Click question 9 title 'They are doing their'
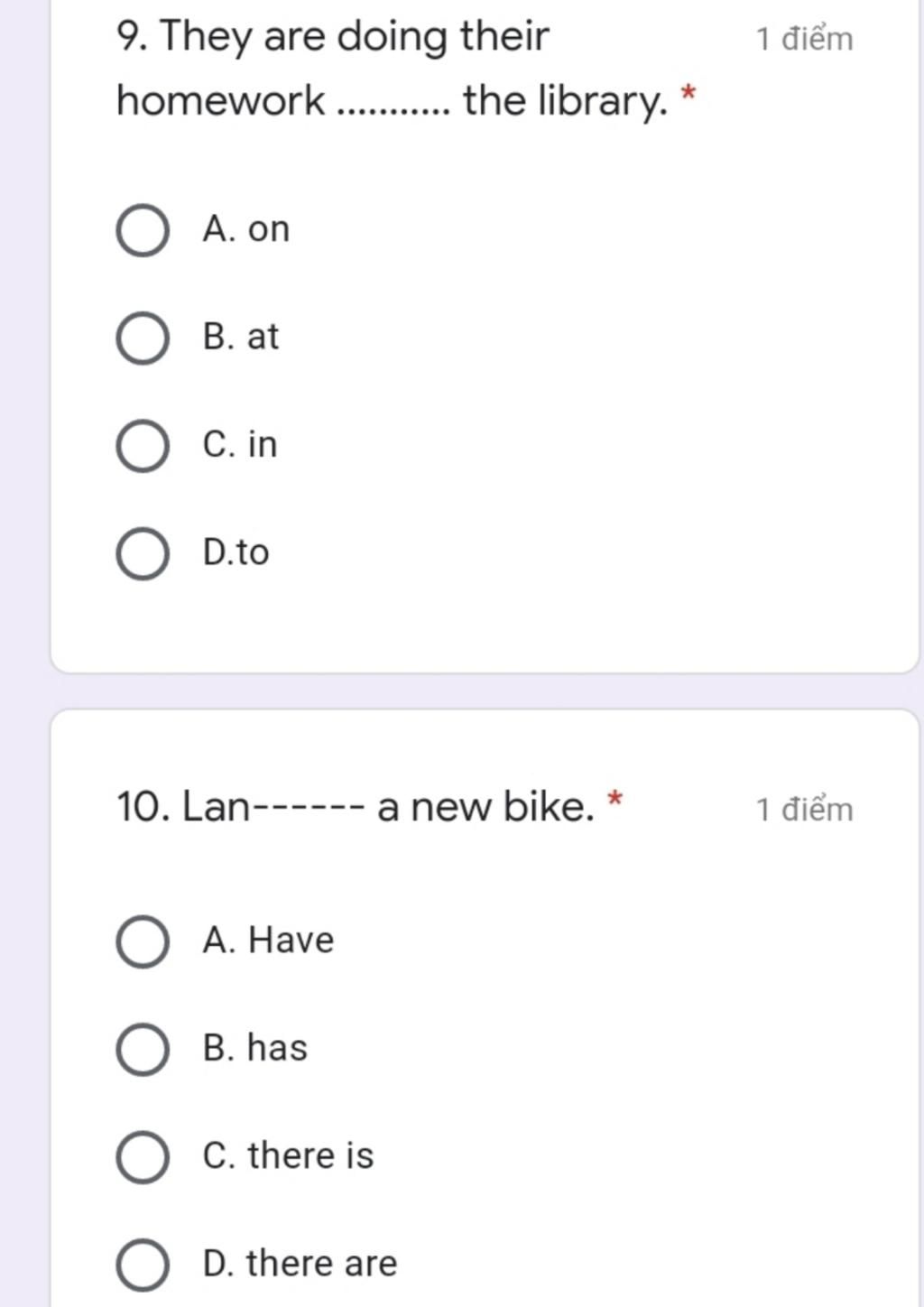The width and height of the screenshot is (924, 1307). pos(355,38)
